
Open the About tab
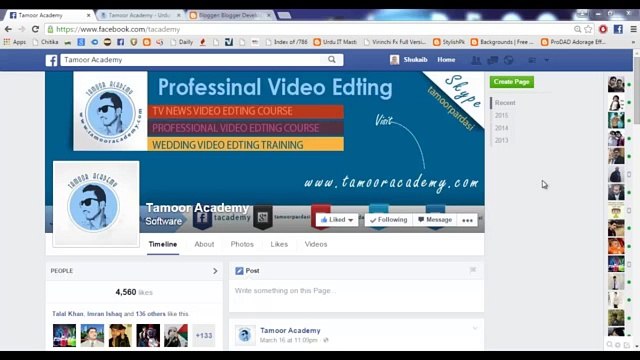204,244
